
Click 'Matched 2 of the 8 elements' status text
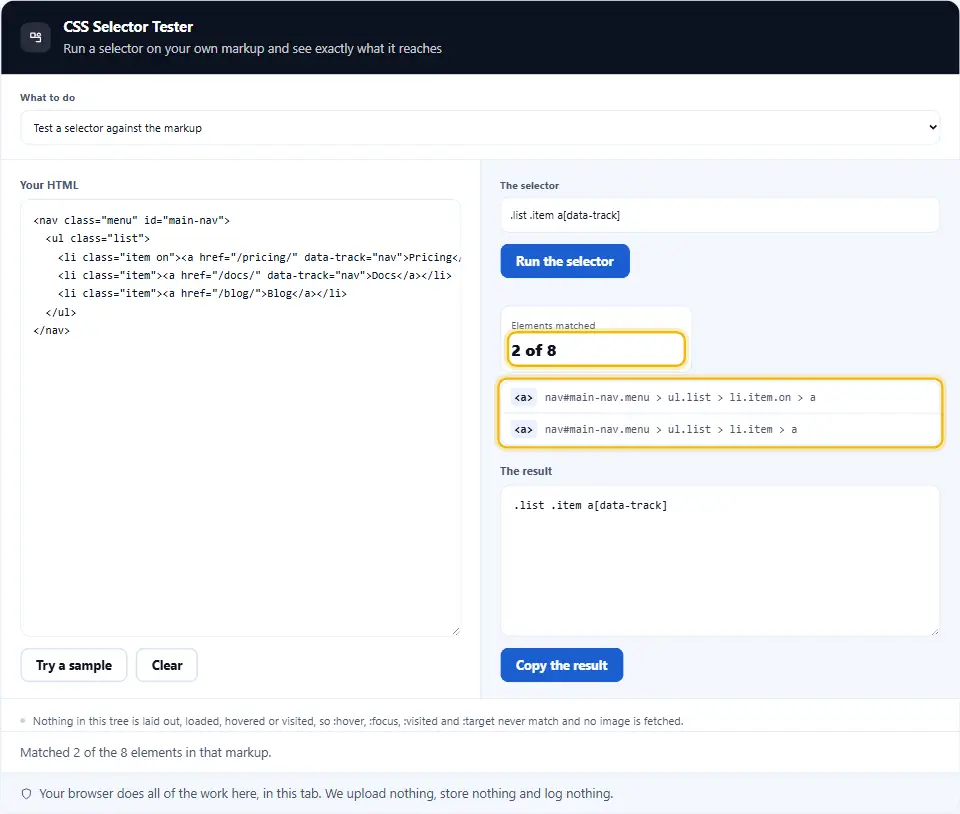coord(146,753)
